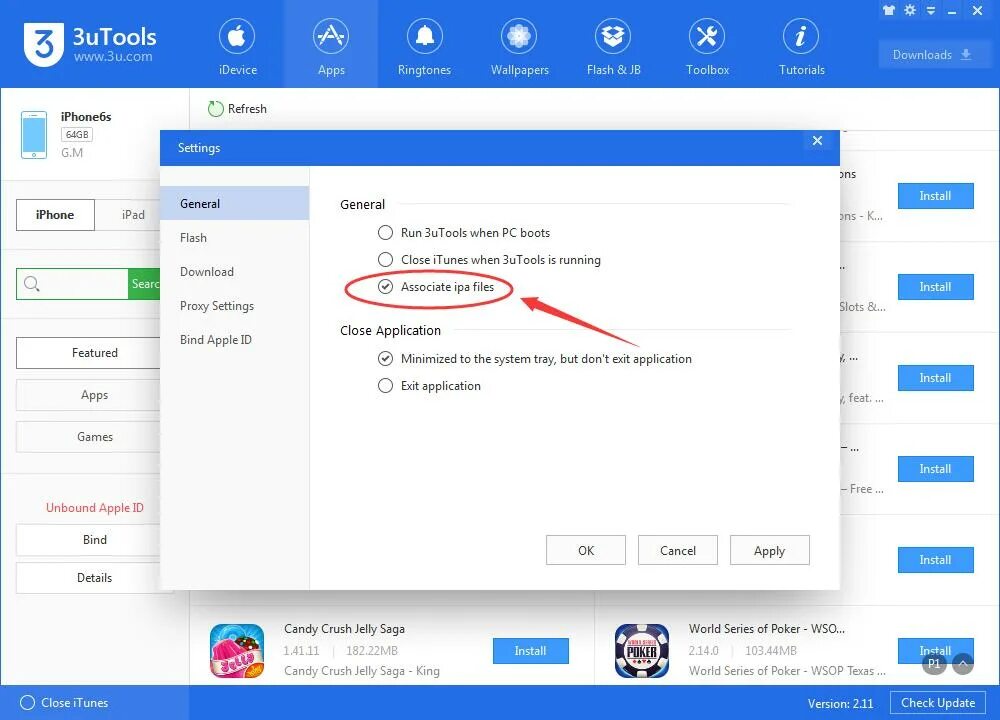Click Candy Crush Jelly Saga app icon
1000x720 pixels.
coord(237,650)
